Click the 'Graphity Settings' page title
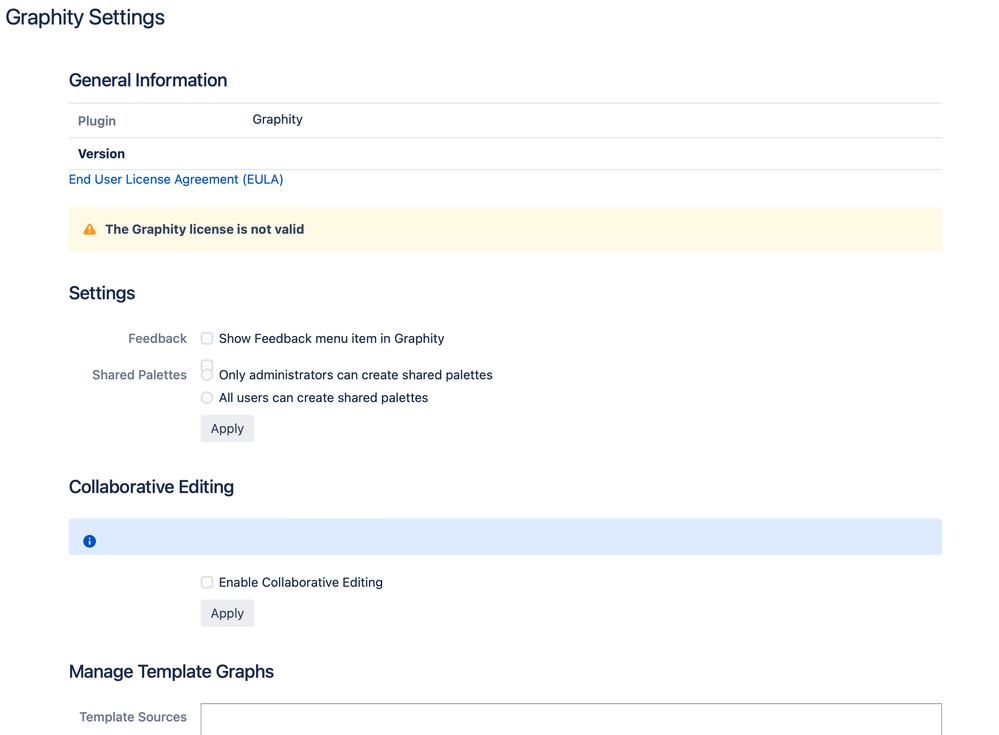The width and height of the screenshot is (999, 735). pyautogui.click(x=85, y=17)
